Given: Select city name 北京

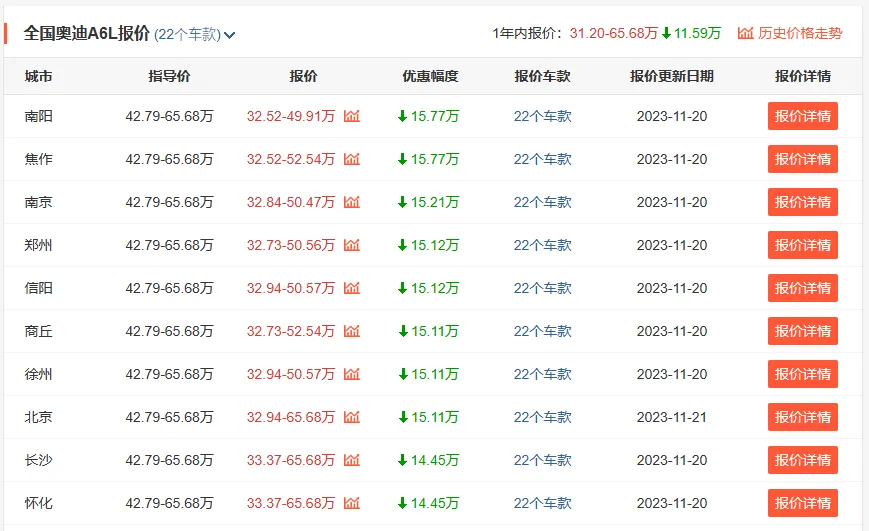Looking at the screenshot, I should pos(38,417).
